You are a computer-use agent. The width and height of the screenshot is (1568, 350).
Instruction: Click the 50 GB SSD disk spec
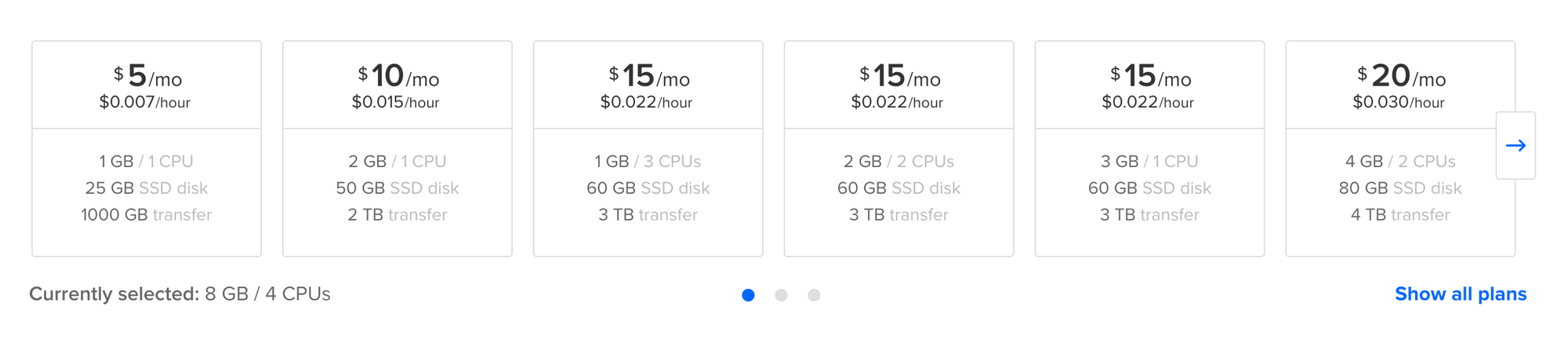397,188
